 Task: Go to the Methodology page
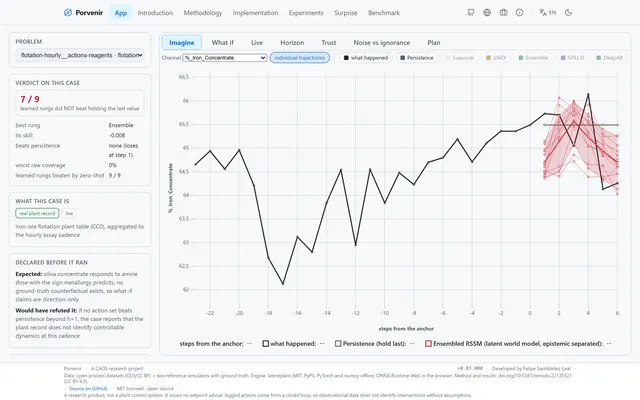click(203, 13)
